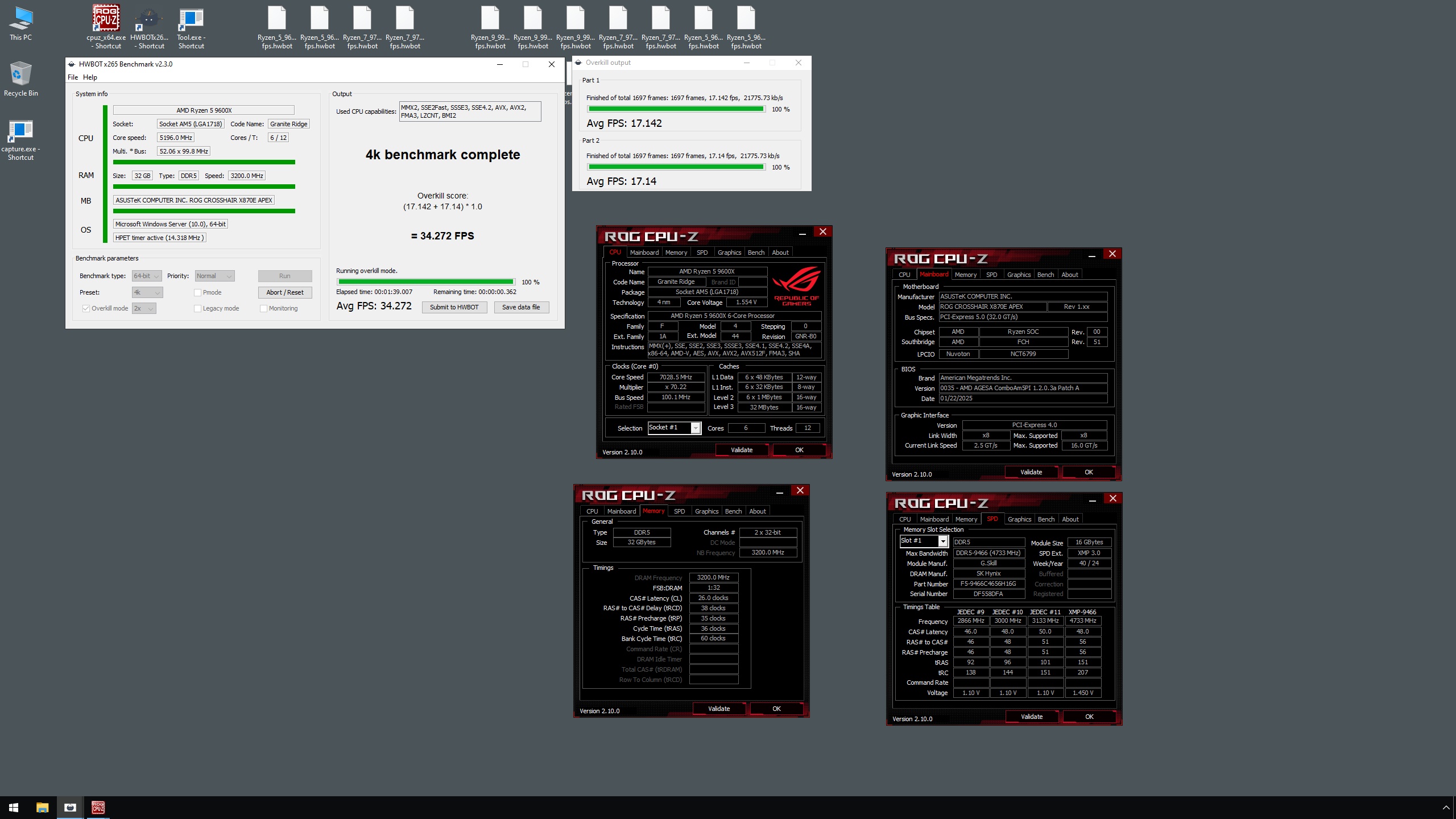Minimize the CPU-Z SPD window
Viewport: 1456px width, 819px height.
coord(1093,499)
